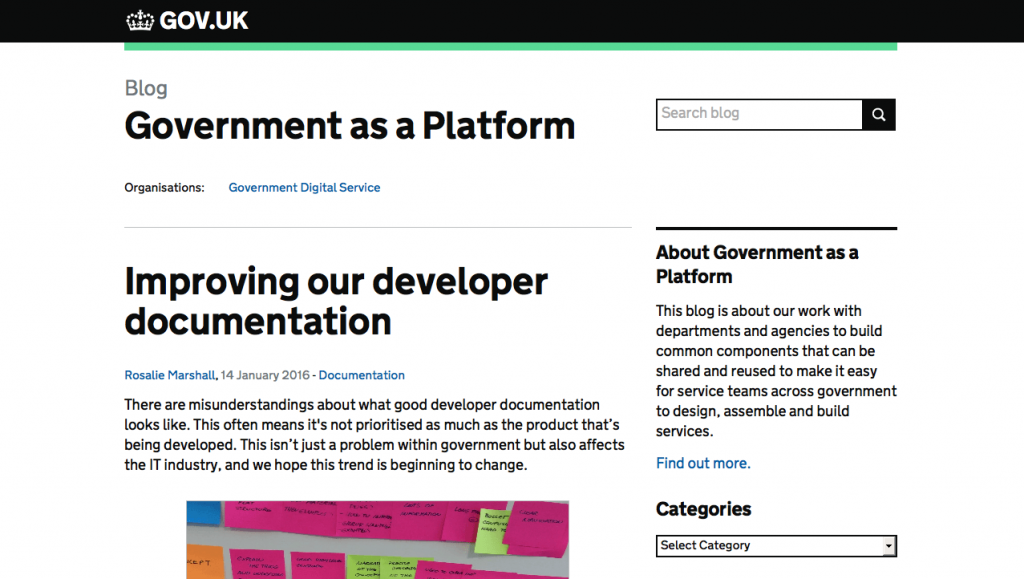1024x579 pixels.
Task: Click the Blog heading
Action: coord(146,88)
